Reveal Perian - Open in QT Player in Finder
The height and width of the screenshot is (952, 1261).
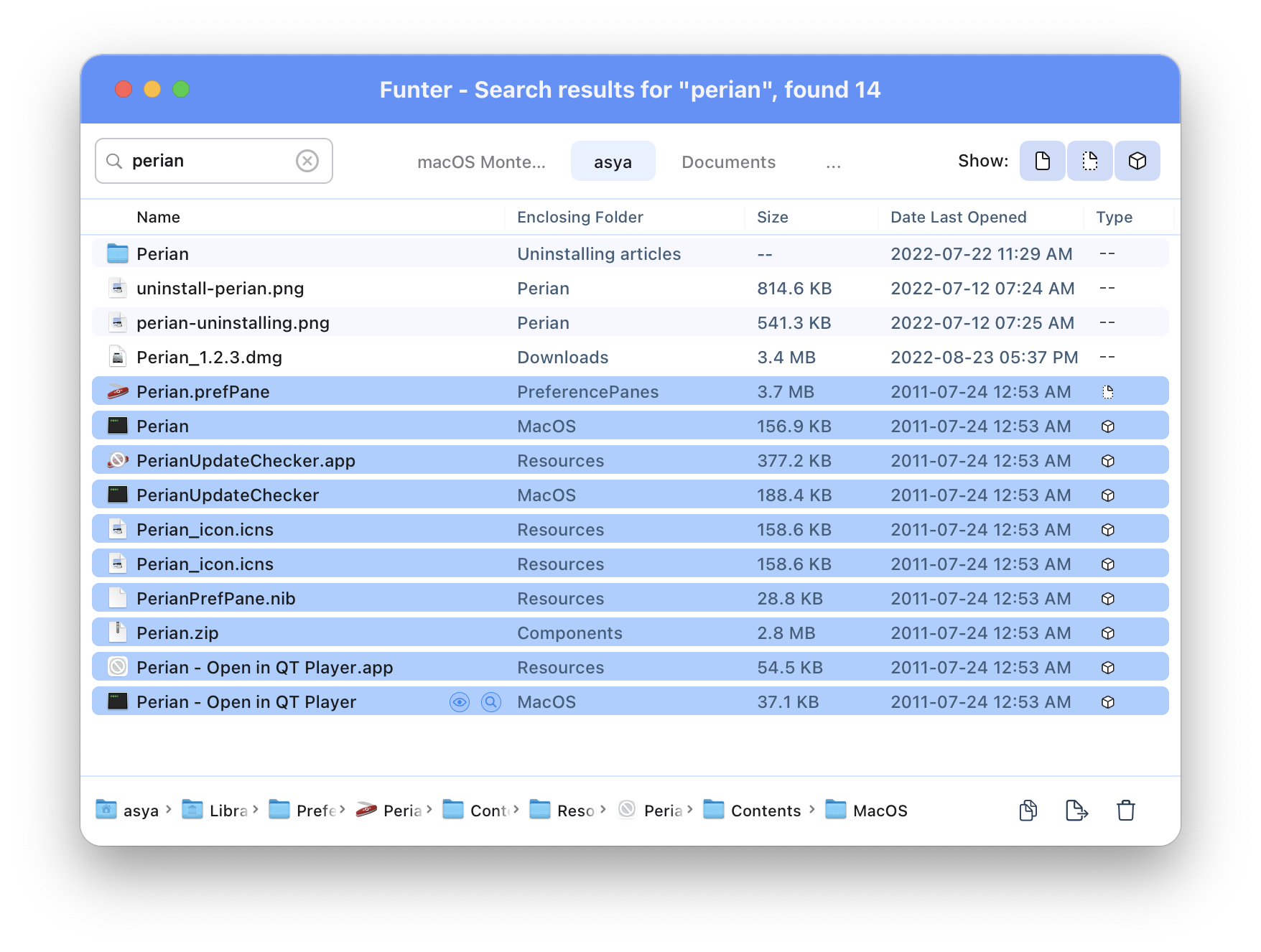(x=491, y=702)
